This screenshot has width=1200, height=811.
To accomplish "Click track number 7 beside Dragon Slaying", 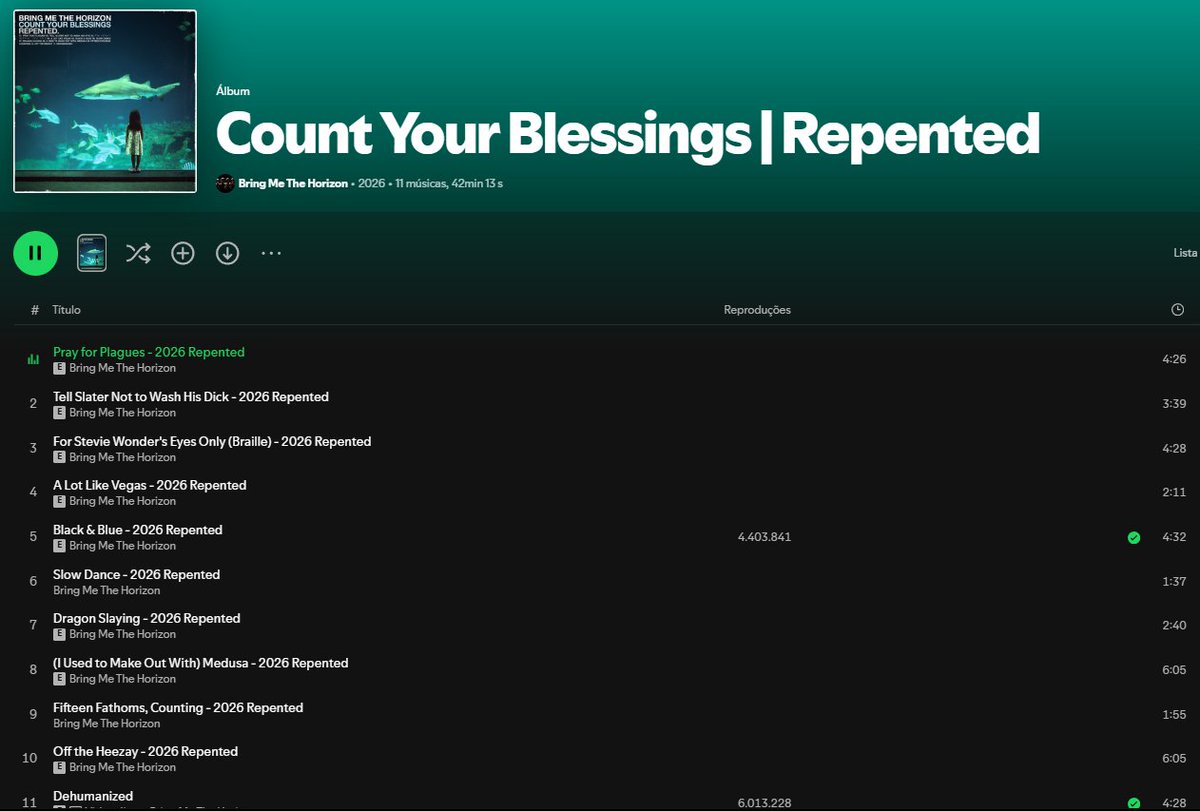I will (x=33, y=625).
